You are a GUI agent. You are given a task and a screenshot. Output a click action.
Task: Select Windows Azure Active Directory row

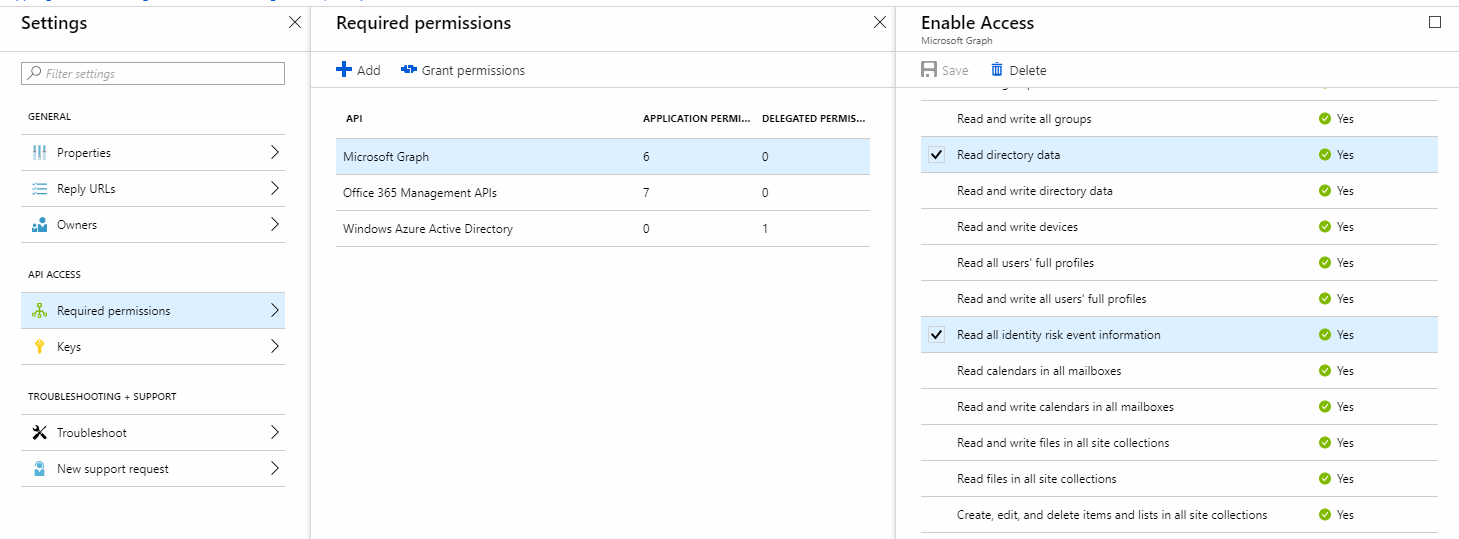click(603, 229)
